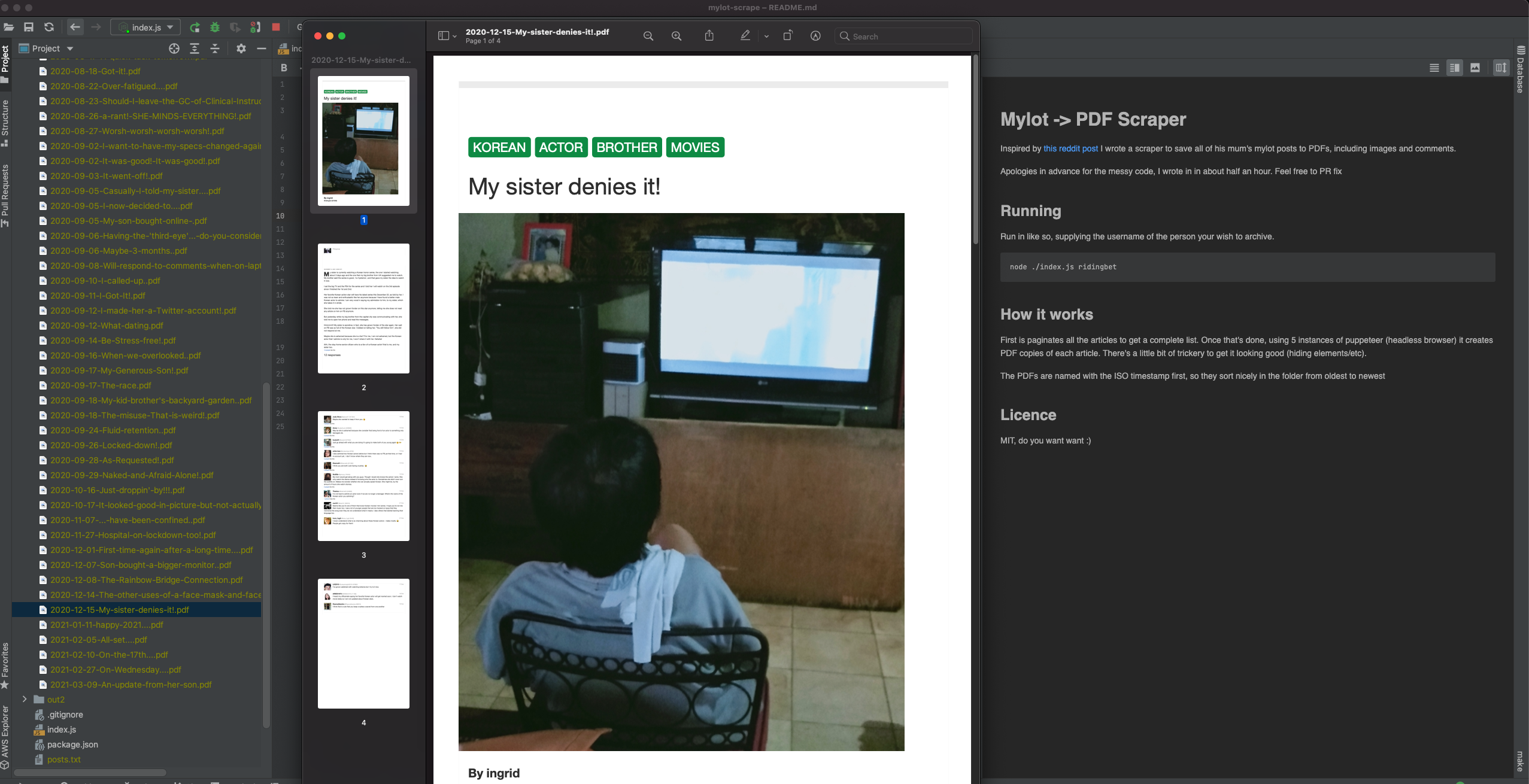Switch markdown view to preview only
This screenshot has height=784, width=1529.
pos(1475,68)
